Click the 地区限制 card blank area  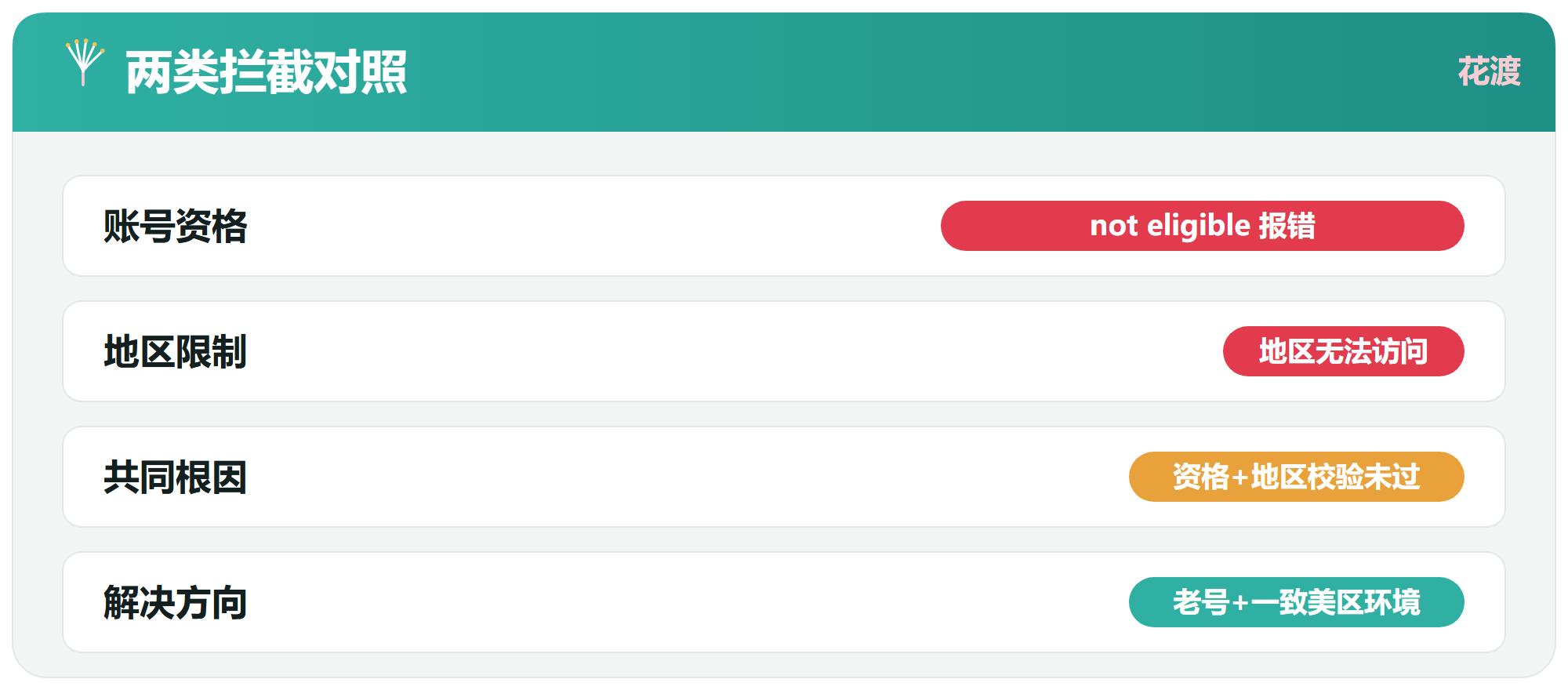click(706, 351)
